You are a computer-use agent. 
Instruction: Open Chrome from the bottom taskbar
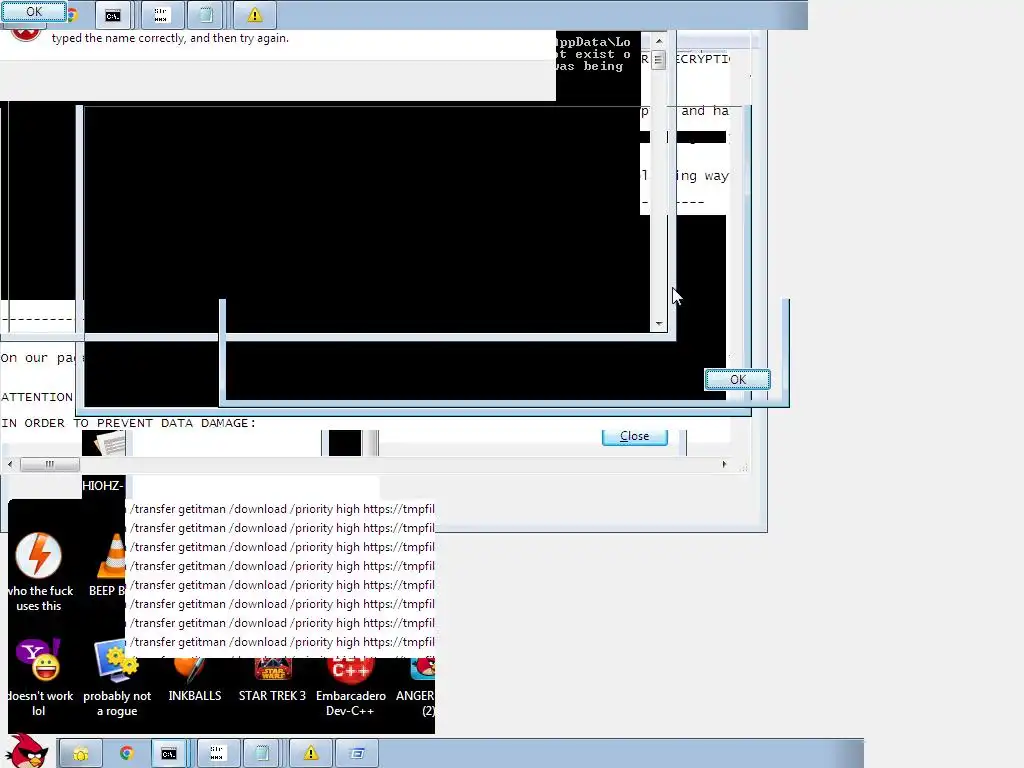click(x=127, y=754)
